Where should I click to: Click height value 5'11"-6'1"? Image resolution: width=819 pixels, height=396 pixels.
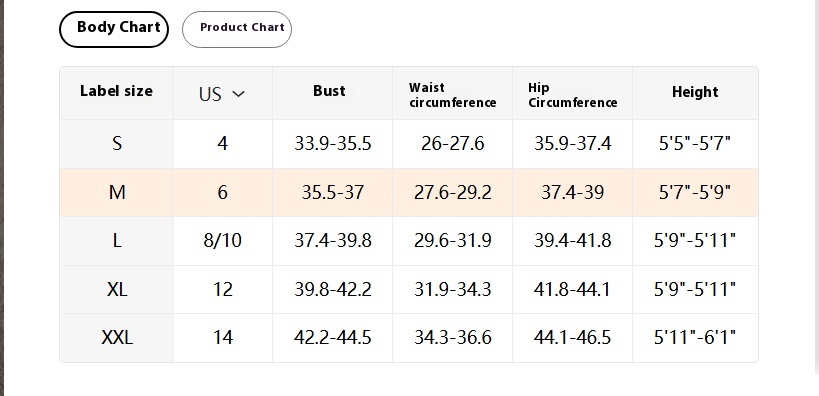click(x=695, y=337)
